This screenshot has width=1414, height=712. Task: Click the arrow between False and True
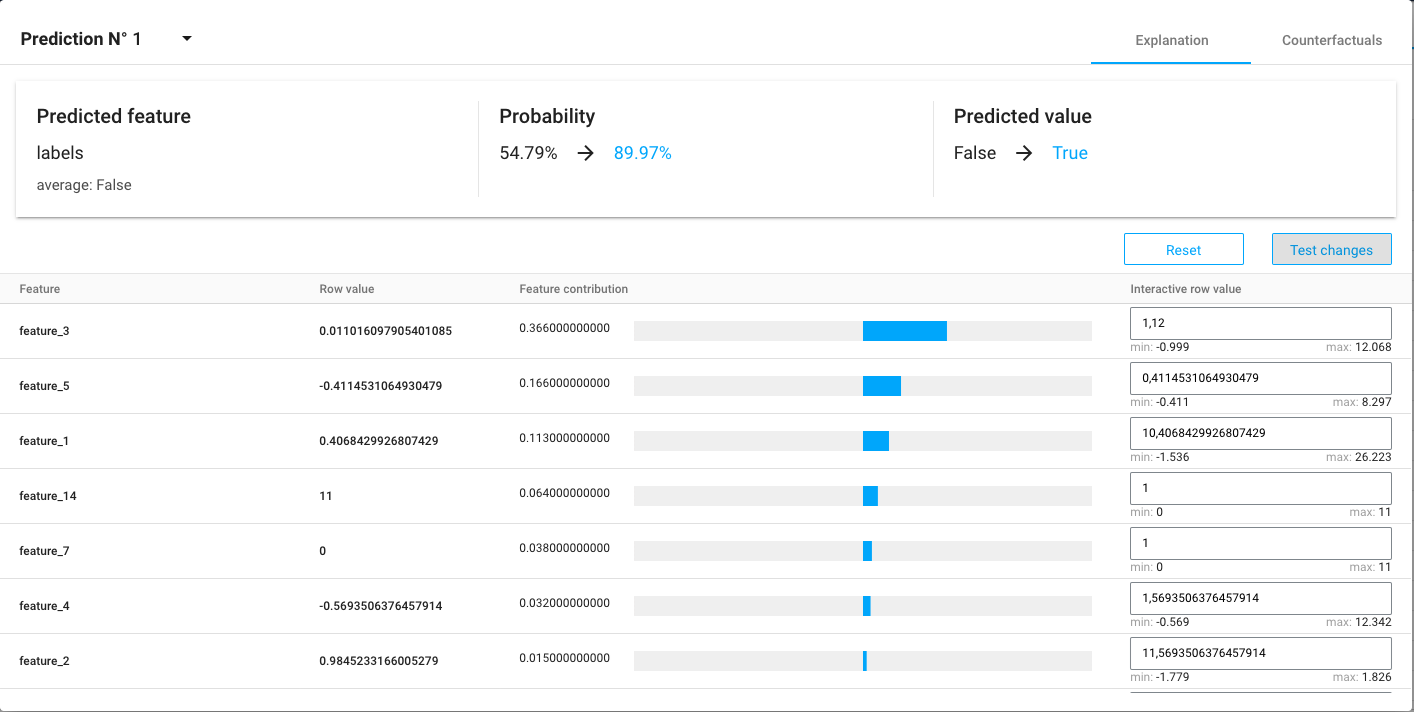point(1023,152)
